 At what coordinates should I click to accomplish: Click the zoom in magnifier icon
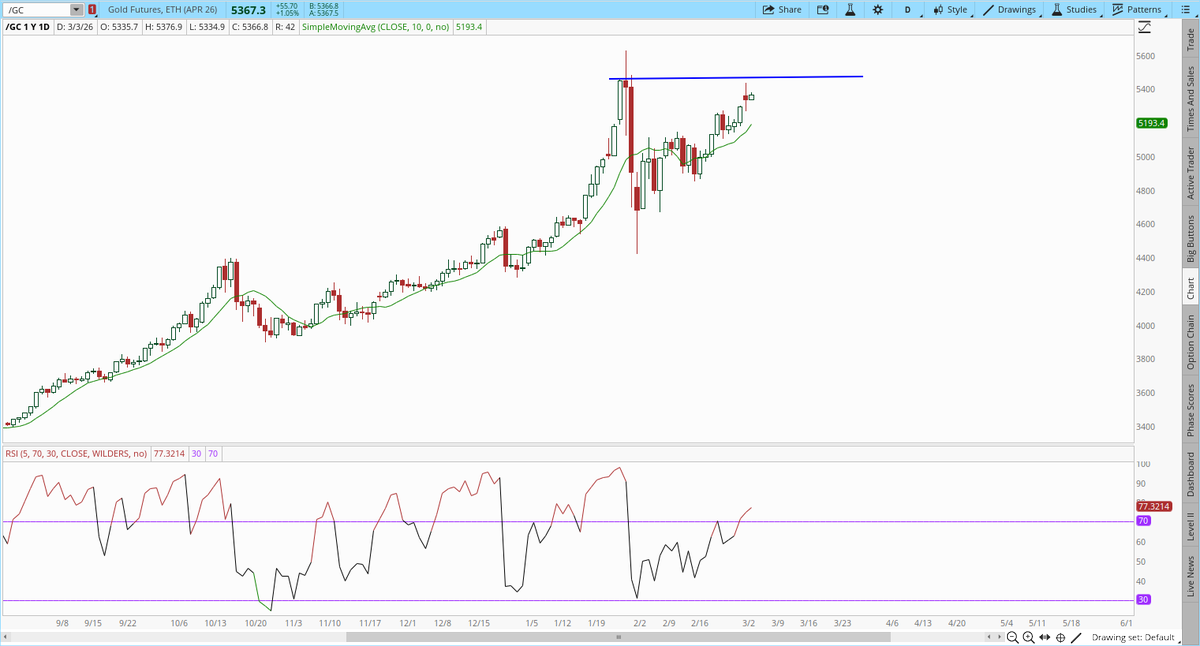coord(1028,637)
